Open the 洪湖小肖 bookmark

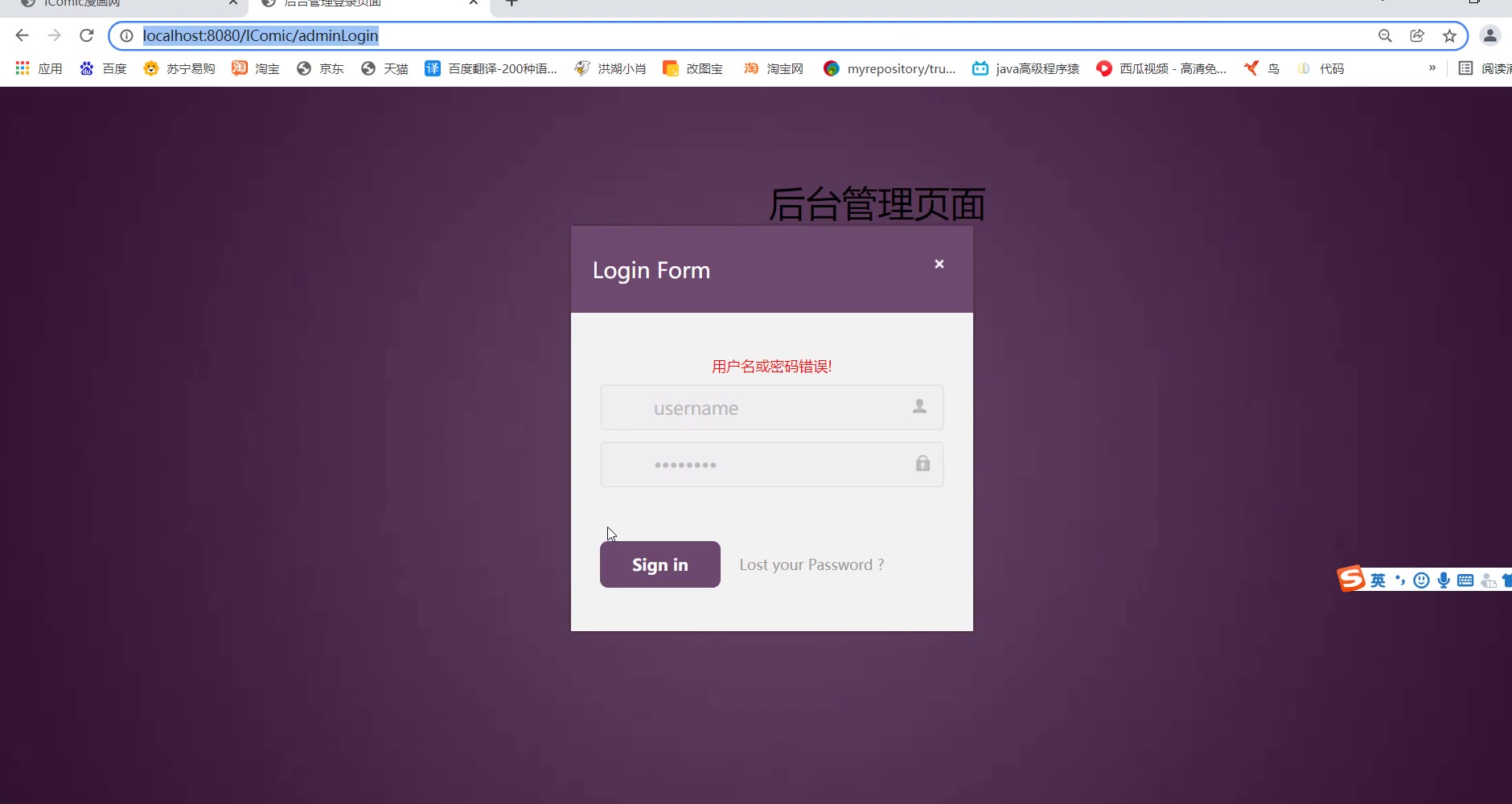tap(610, 68)
